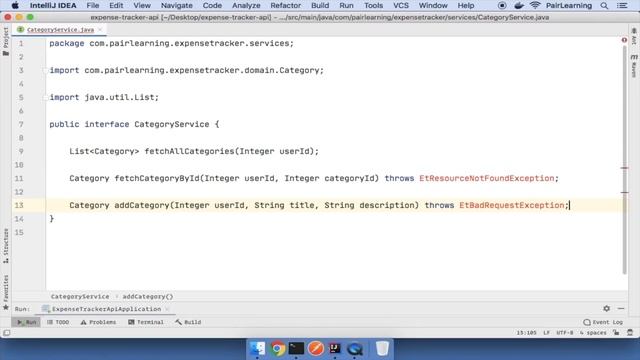Open Terminal app from the dock

tap(296, 349)
